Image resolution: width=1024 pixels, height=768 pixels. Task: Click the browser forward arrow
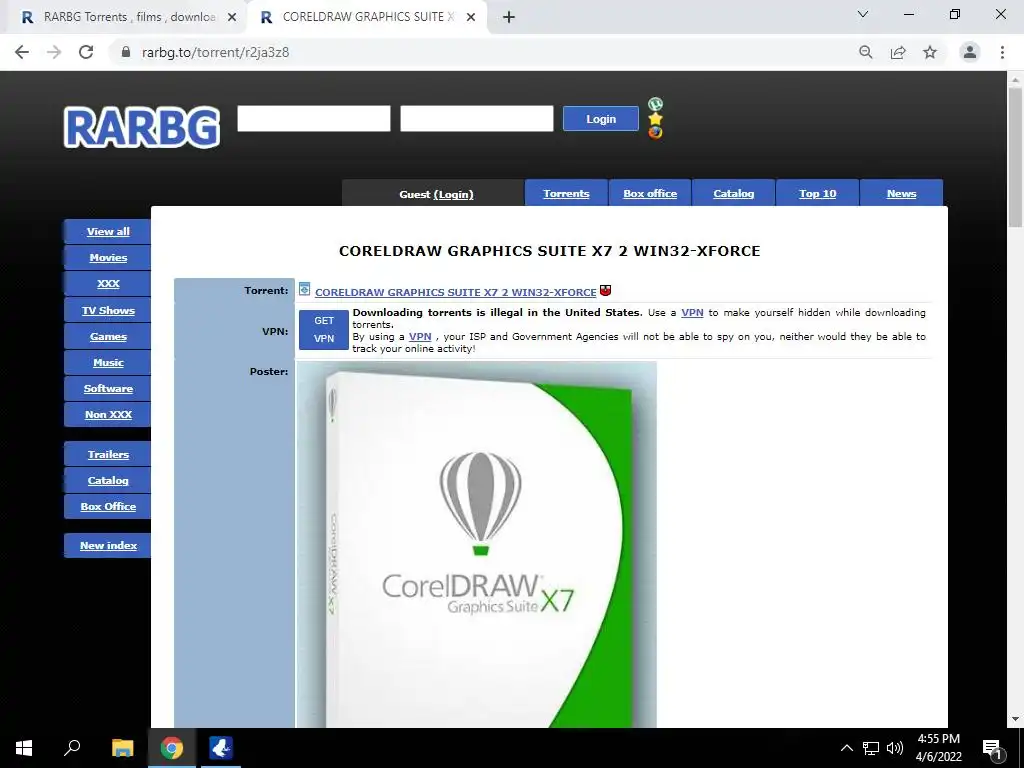point(54,52)
